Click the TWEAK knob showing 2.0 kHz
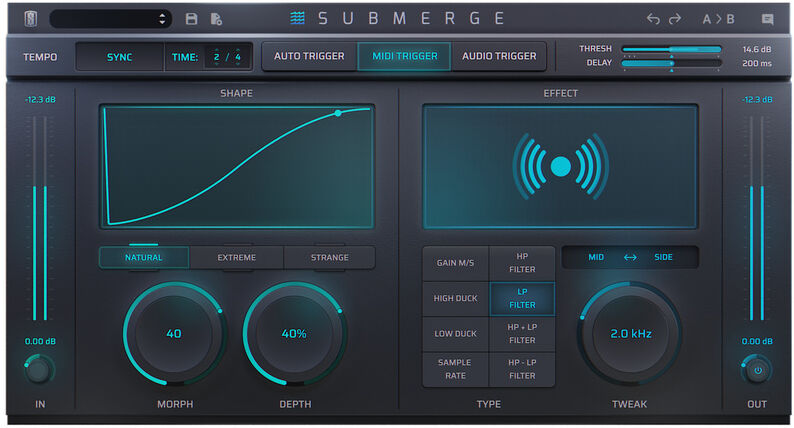 pyautogui.click(x=630, y=333)
